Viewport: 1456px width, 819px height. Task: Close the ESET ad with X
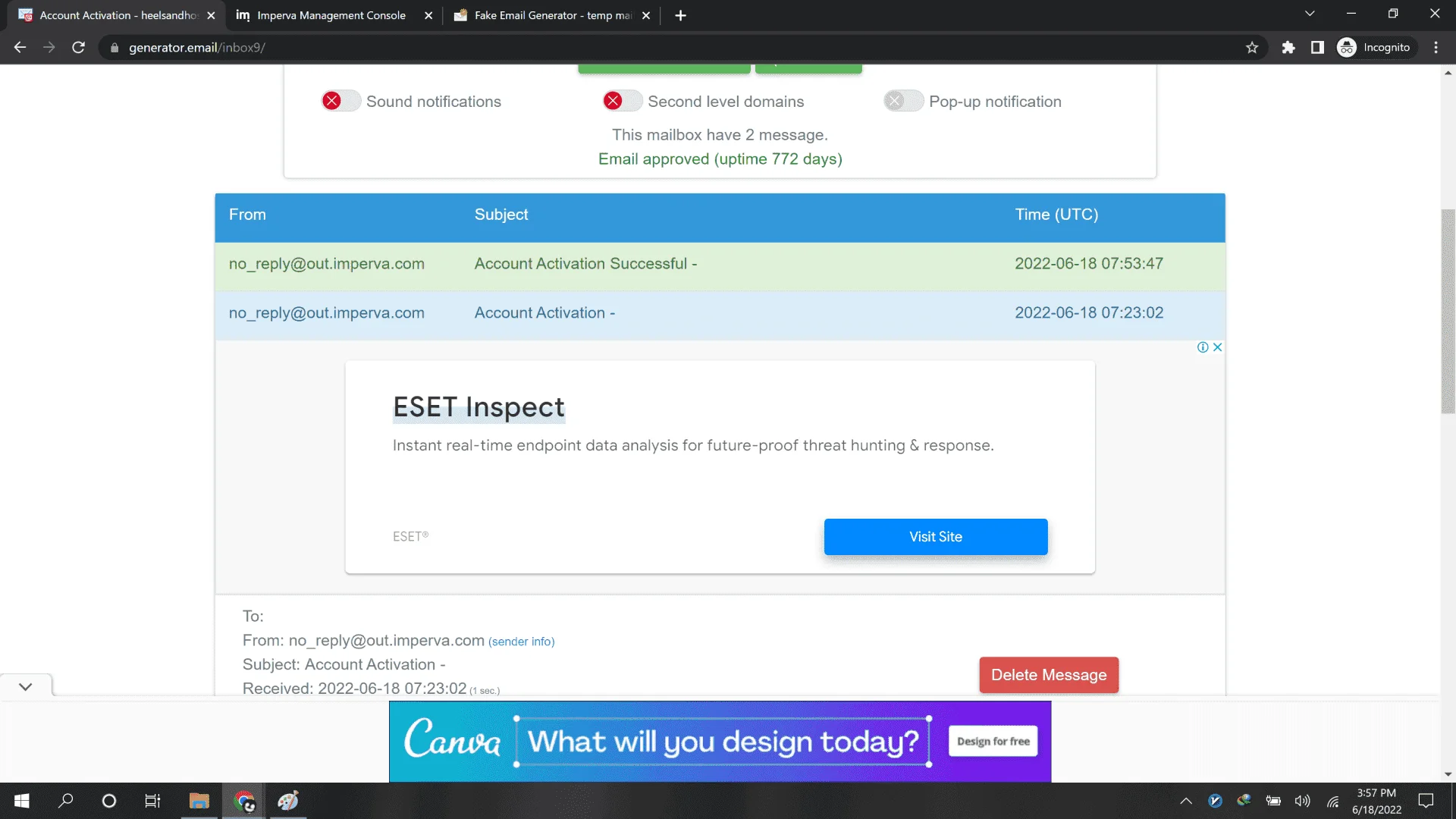pos(1217,347)
